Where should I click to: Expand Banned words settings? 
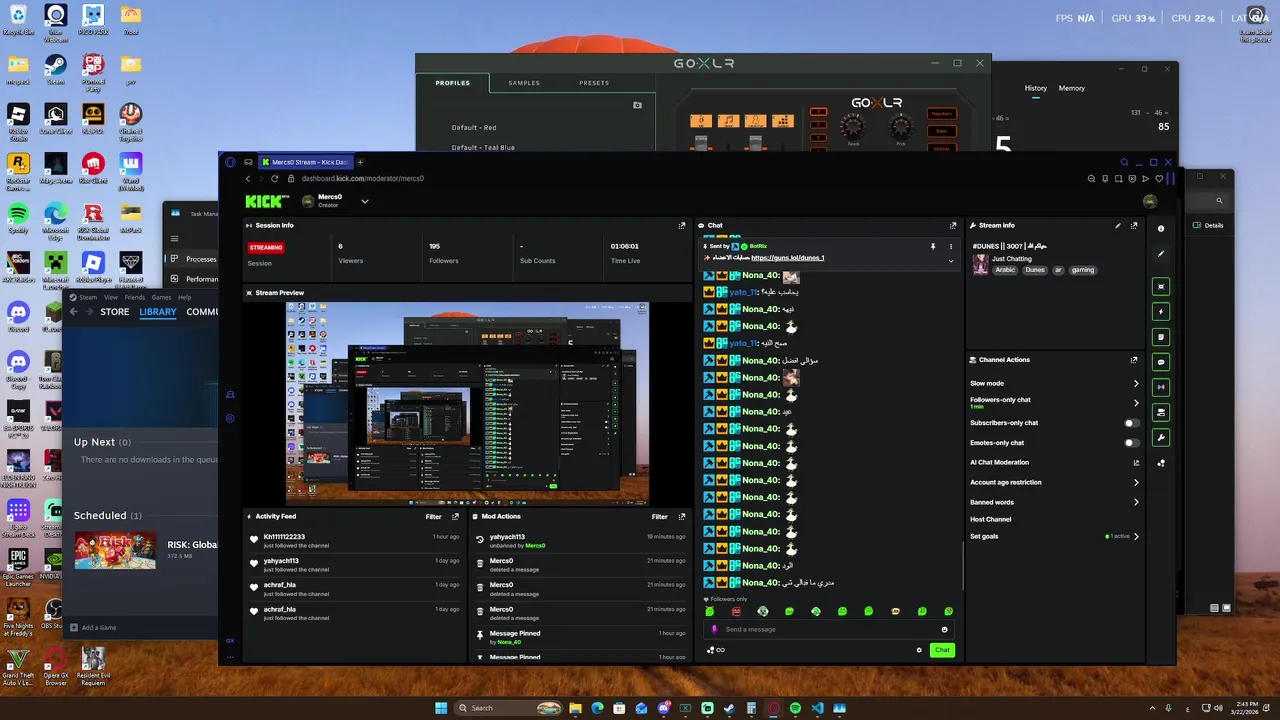(1136, 502)
